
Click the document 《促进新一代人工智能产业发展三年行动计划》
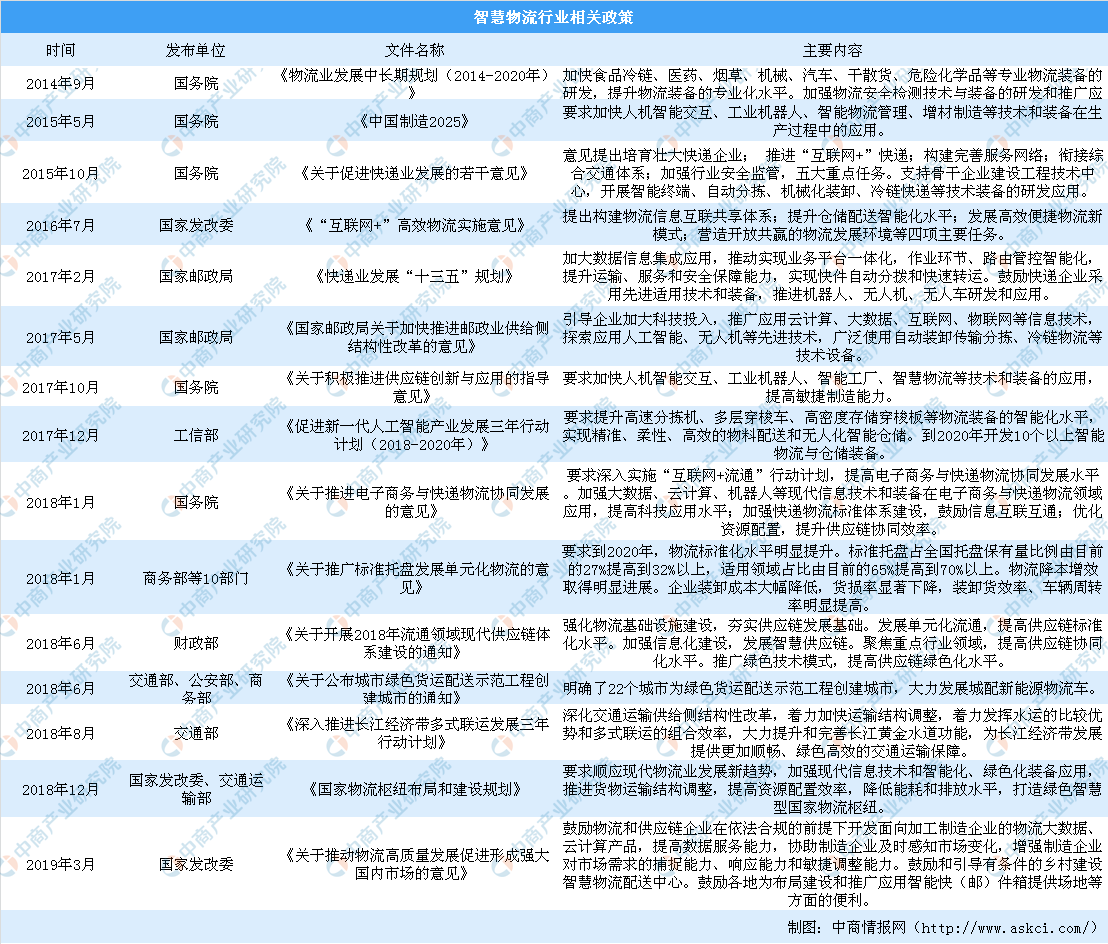[x=415, y=435]
